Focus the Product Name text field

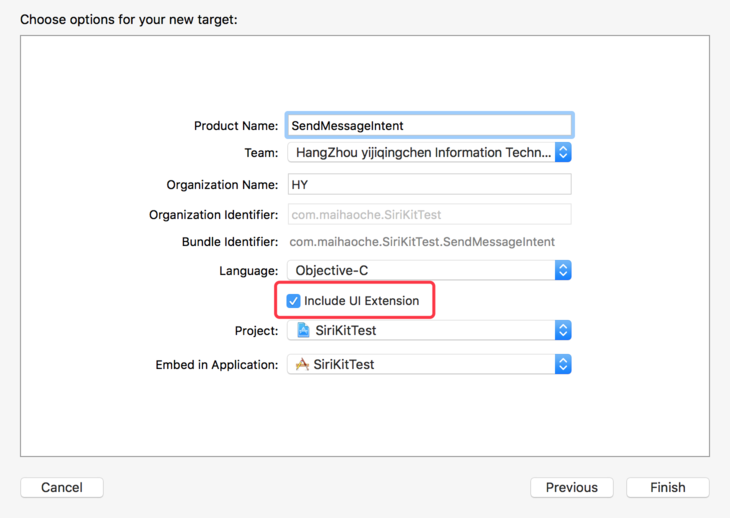click(429, 126)
